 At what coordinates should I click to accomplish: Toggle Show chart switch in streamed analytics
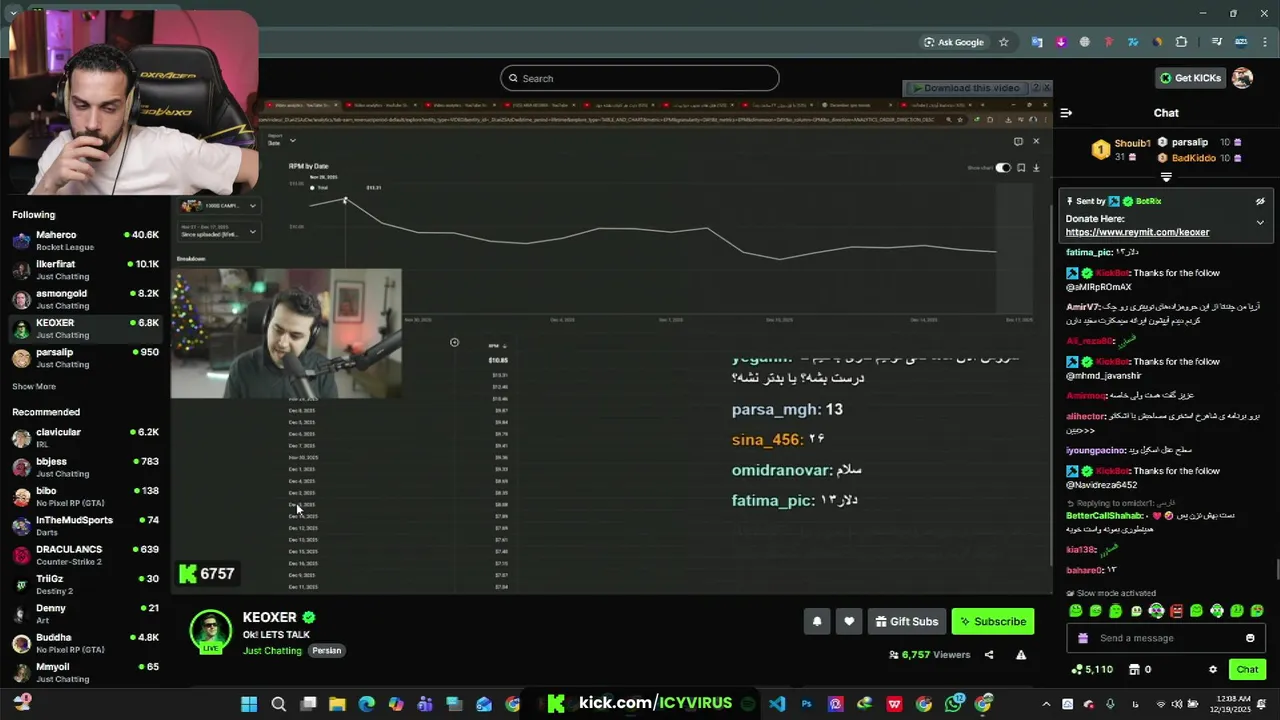tap(1003, 168)
